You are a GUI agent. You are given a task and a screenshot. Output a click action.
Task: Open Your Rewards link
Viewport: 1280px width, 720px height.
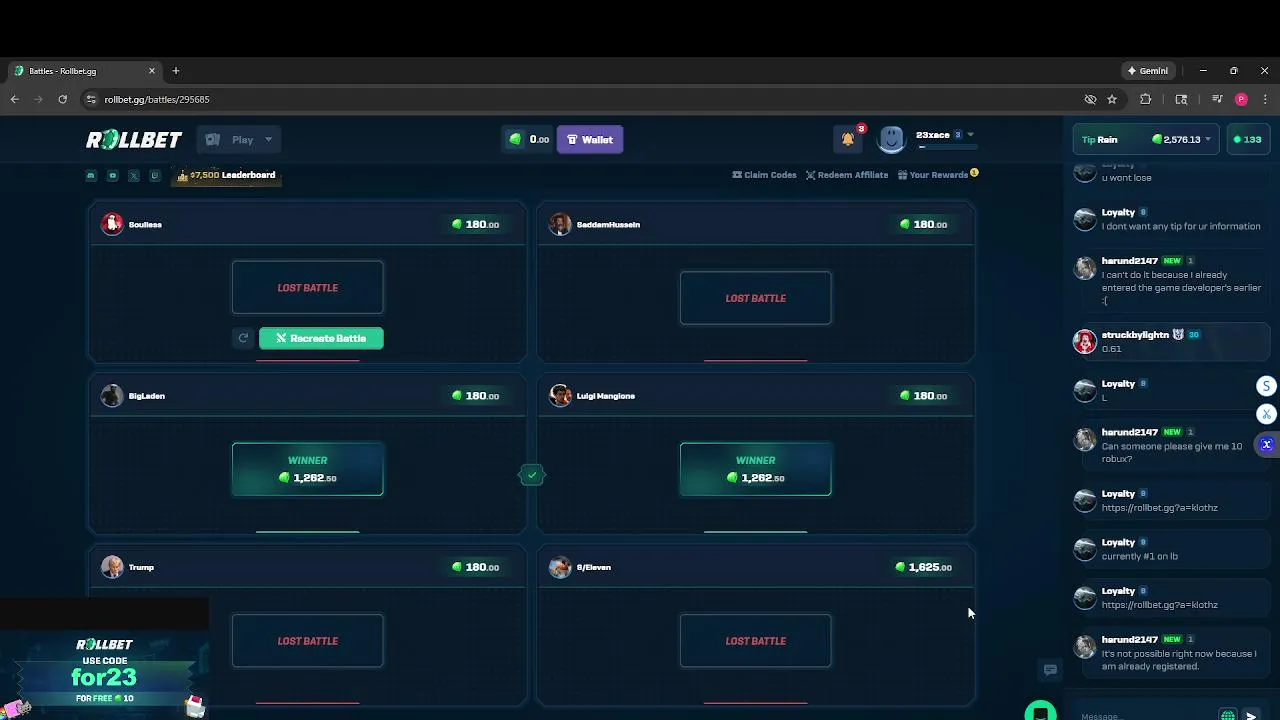[x=937, y=175]
